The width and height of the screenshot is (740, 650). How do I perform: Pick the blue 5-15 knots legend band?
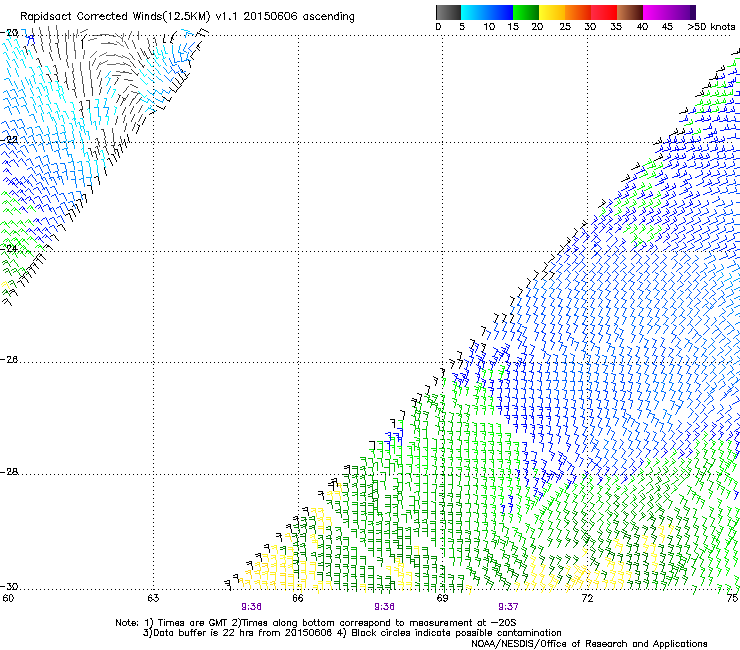(487, 12)
